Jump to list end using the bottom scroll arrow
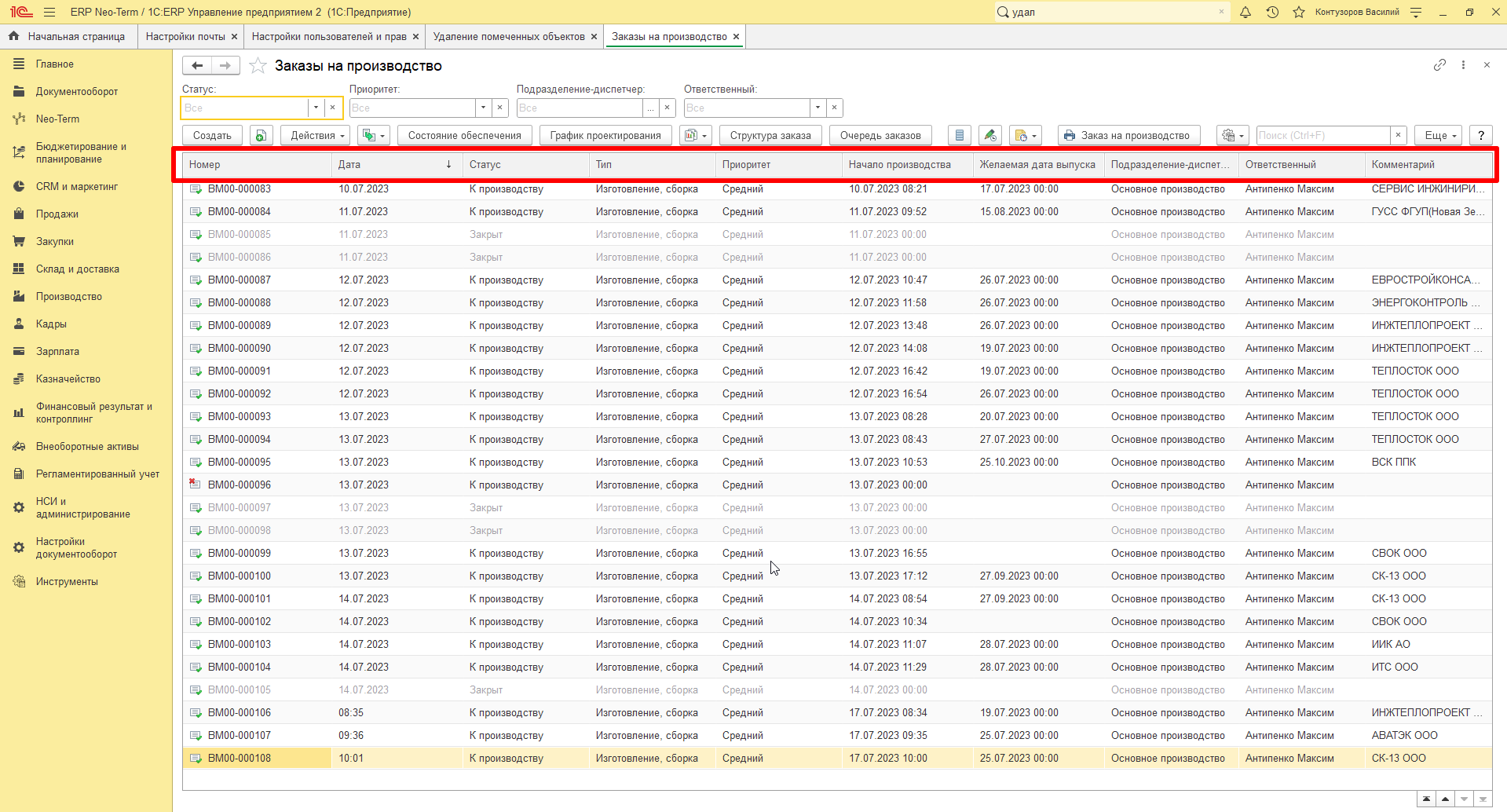The image size is (1507, 812). [x=1483, y=799]
